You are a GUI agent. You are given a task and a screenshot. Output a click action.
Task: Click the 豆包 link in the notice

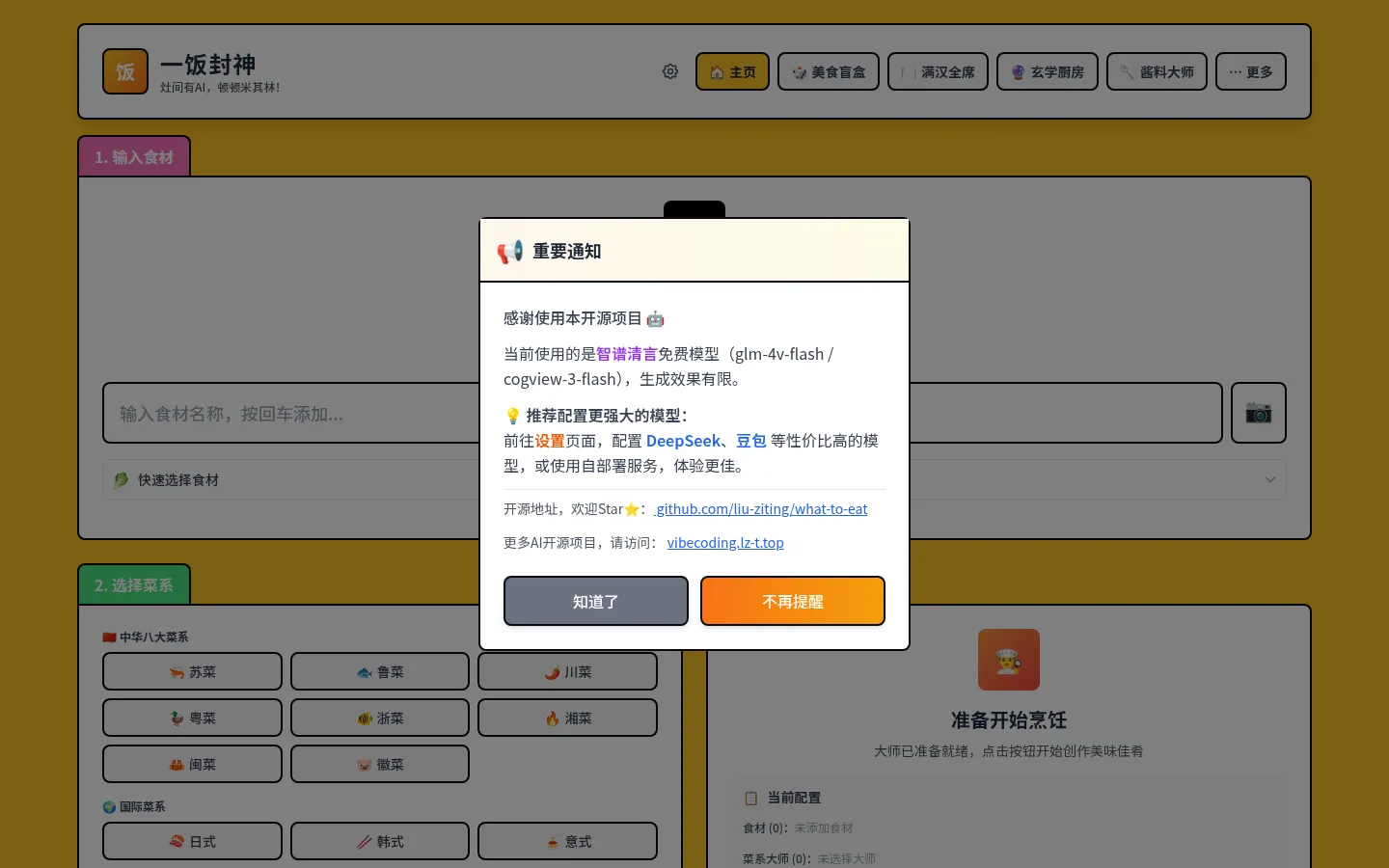[751, 441]
